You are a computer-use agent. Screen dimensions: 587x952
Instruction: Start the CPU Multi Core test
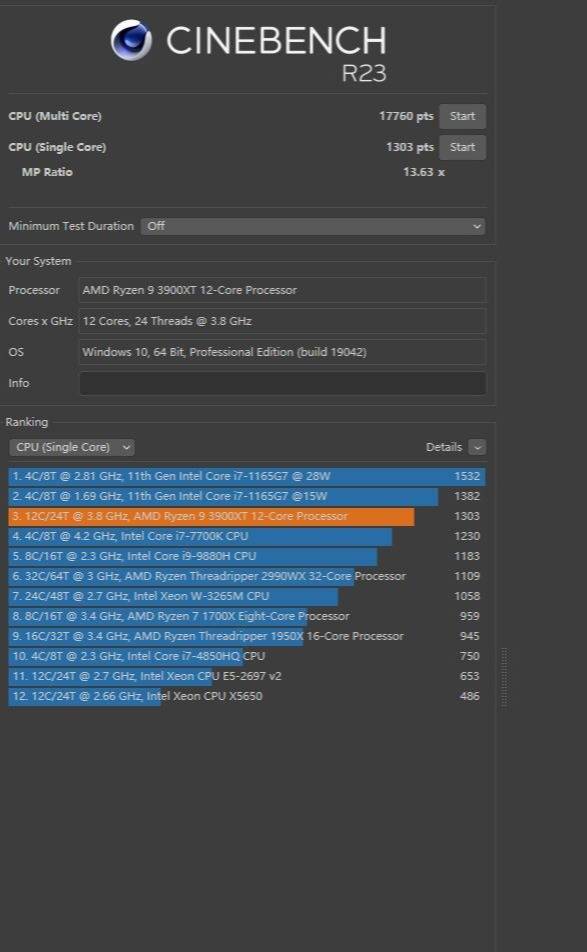[x=463, y=116]
